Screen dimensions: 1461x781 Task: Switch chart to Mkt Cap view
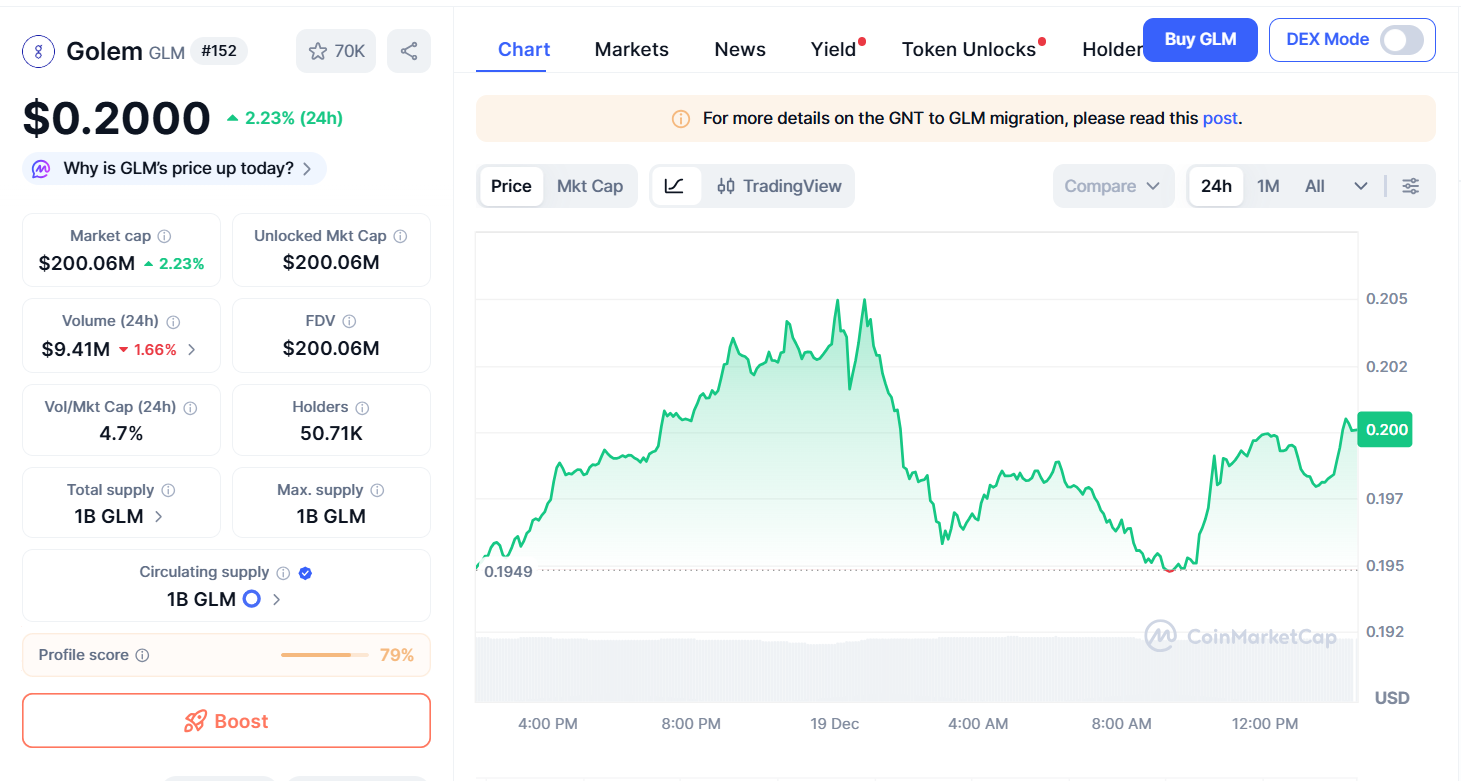(590, 185)
